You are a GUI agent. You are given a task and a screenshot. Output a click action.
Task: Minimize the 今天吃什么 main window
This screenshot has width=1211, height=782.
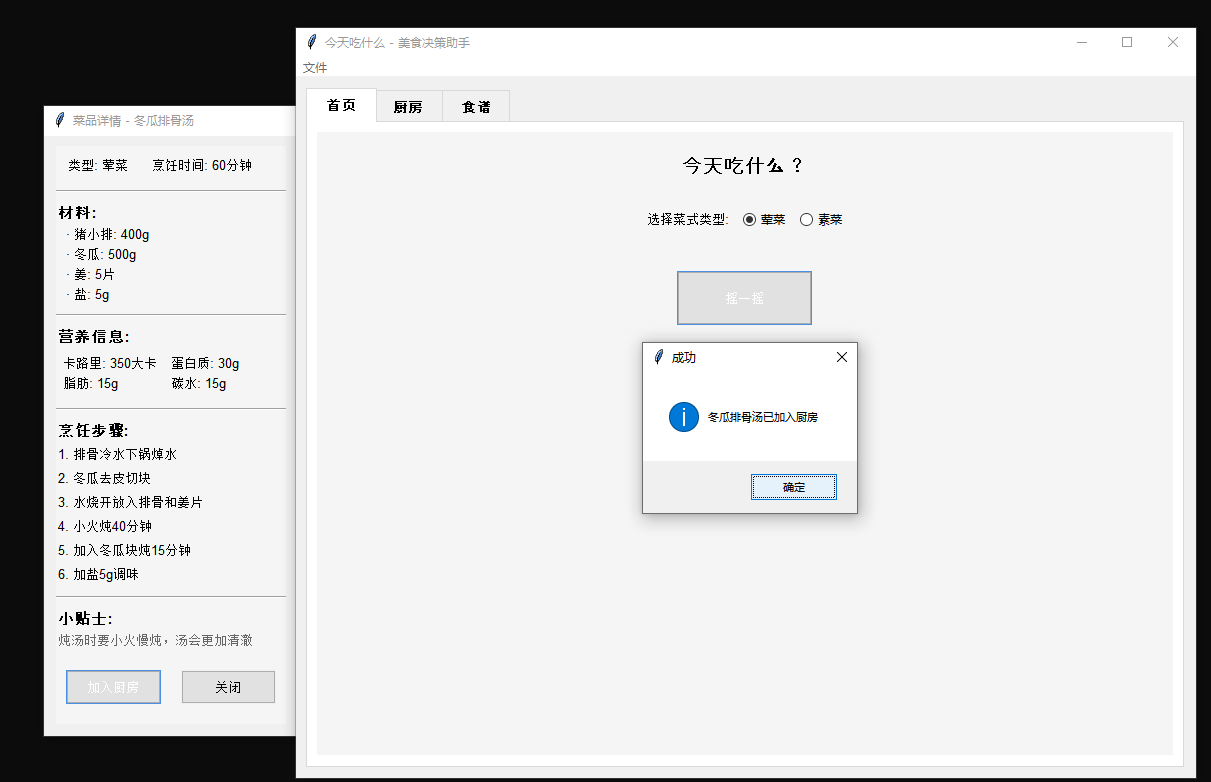point(1082,42)
